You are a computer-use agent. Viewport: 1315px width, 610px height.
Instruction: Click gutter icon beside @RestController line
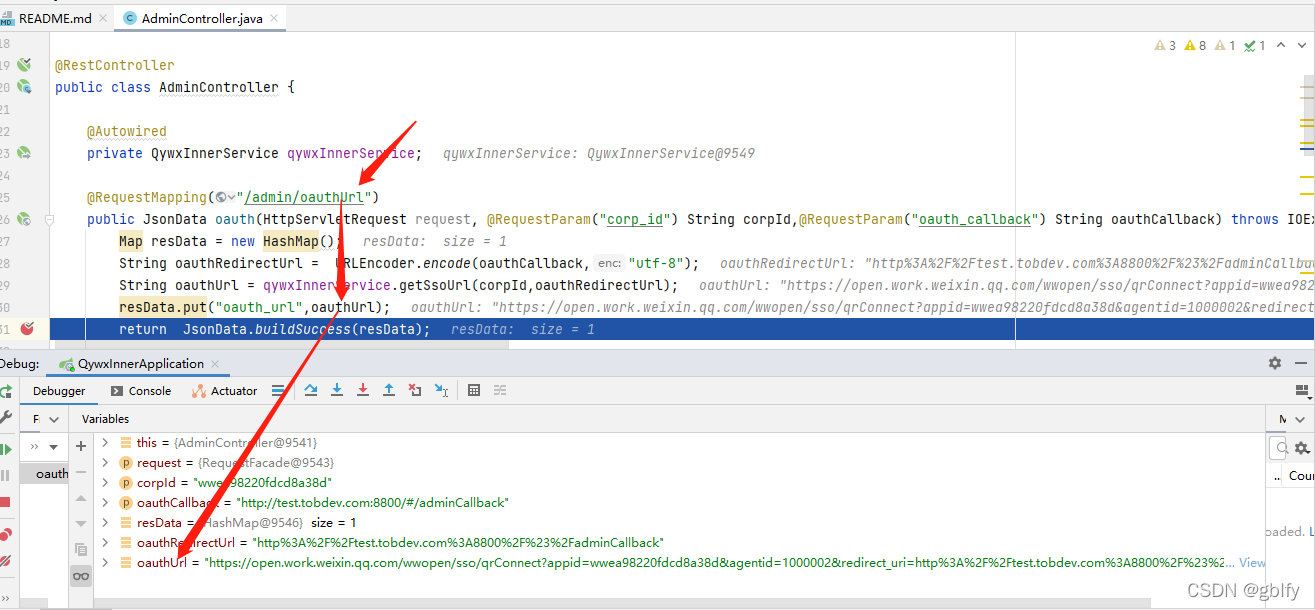[x=24, y=65]
